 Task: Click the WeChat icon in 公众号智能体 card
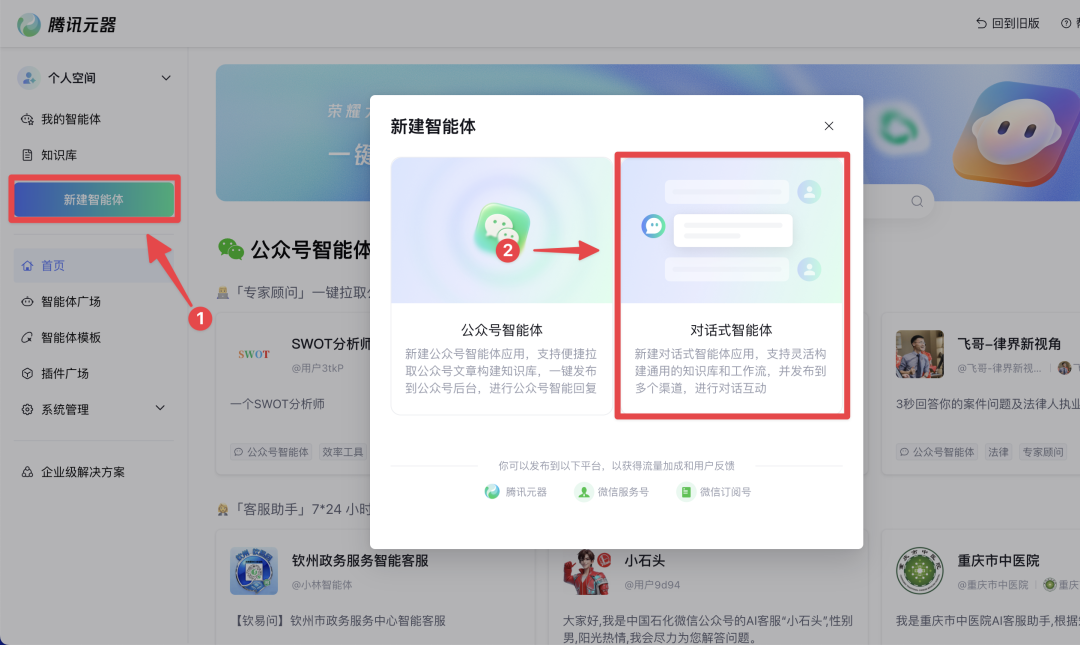pyautogui.click(x=501, y=229)
